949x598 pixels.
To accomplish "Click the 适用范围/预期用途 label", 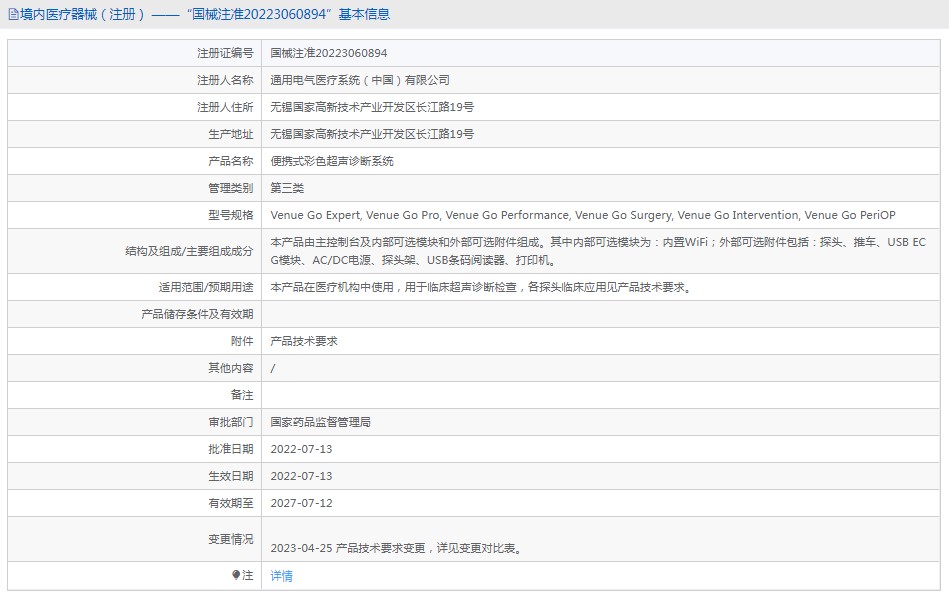I will click(206, 287).
